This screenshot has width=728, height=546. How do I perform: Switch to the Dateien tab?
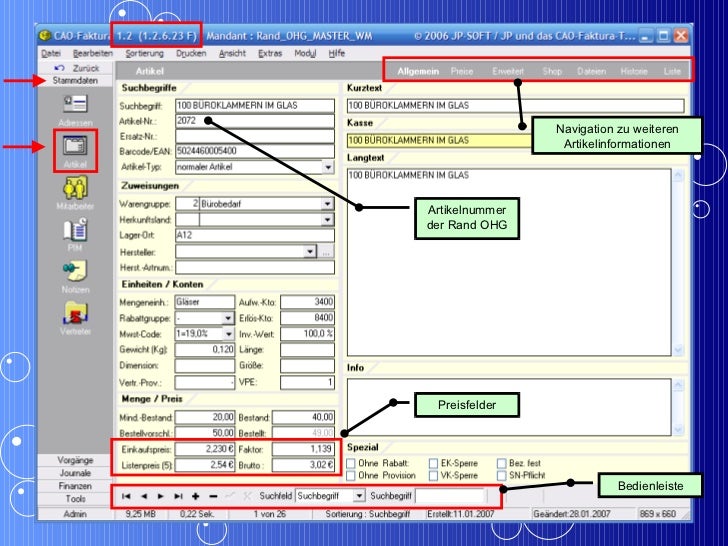[x=592, y=71]
